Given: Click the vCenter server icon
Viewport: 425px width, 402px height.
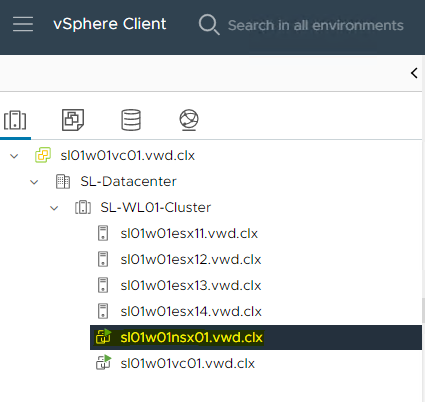Looking at the screenshot, I should [43, 155].
